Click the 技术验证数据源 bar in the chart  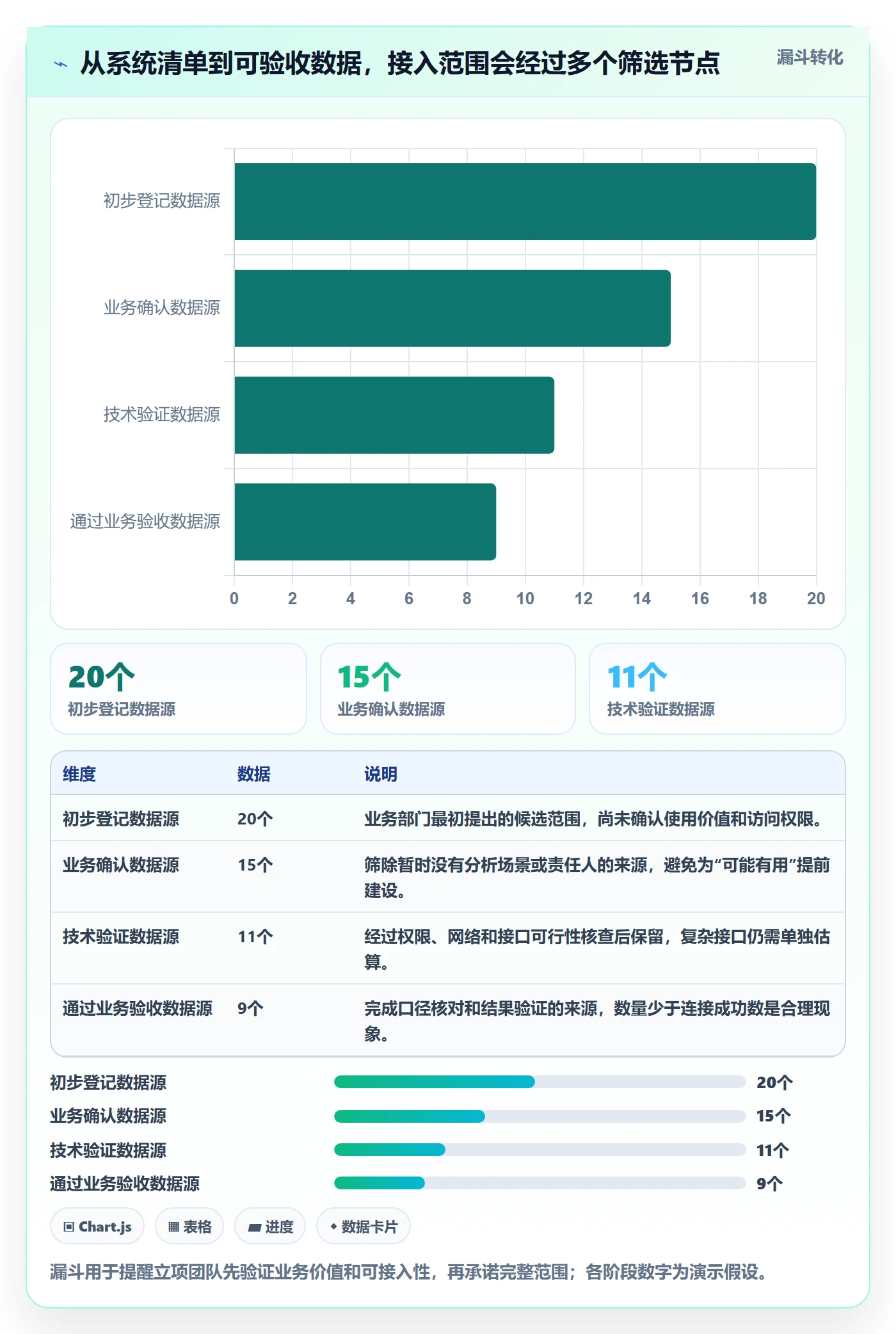point(394,415)
